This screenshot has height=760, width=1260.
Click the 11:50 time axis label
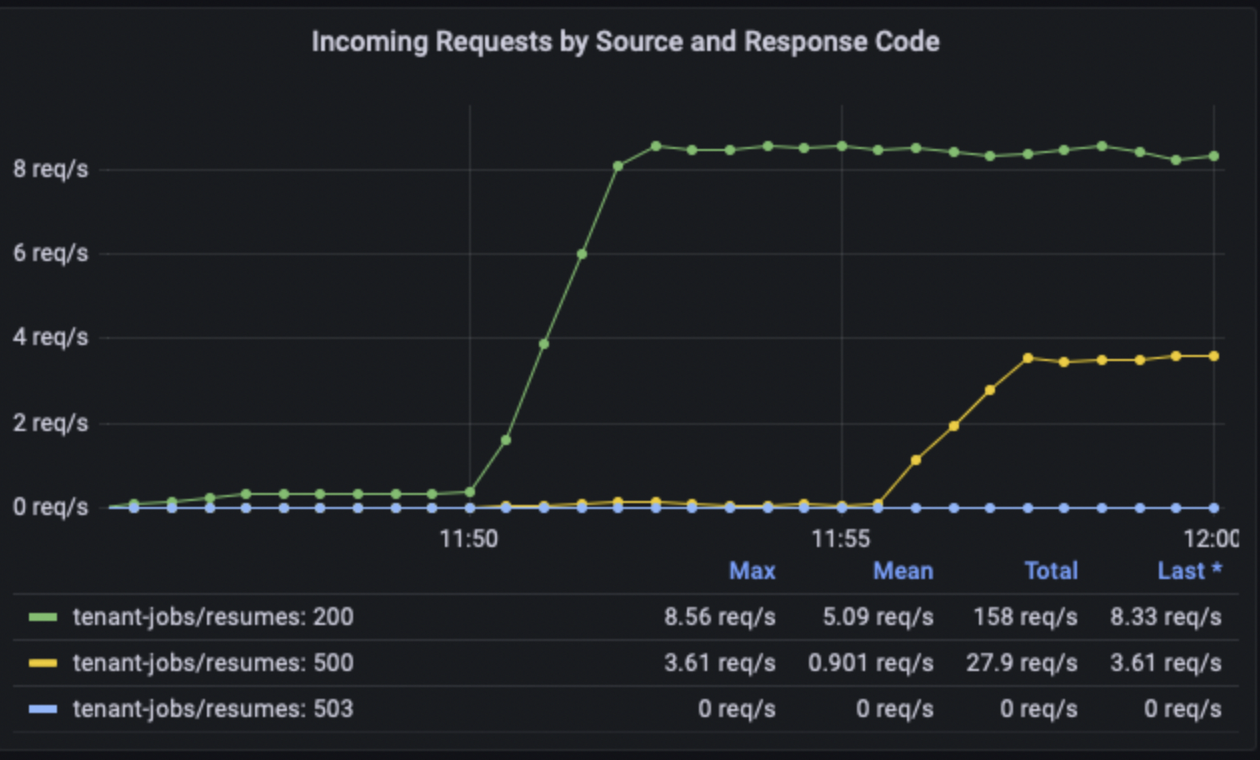click(x=469, y=539)
